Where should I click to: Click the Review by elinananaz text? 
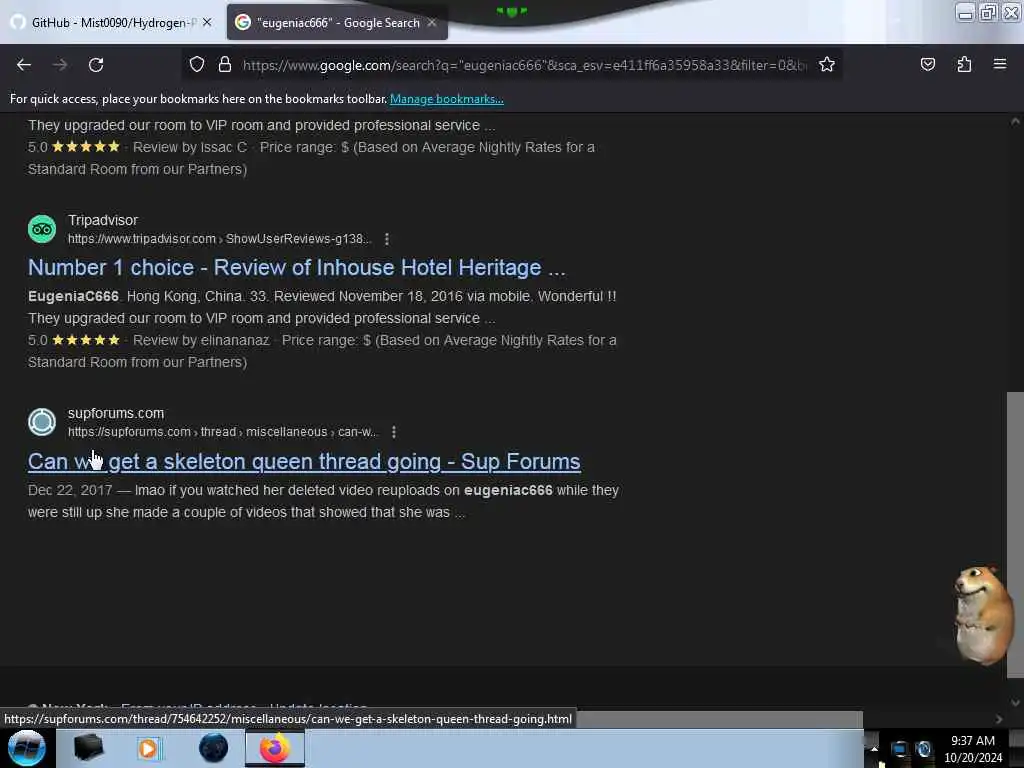coord(201,340)
